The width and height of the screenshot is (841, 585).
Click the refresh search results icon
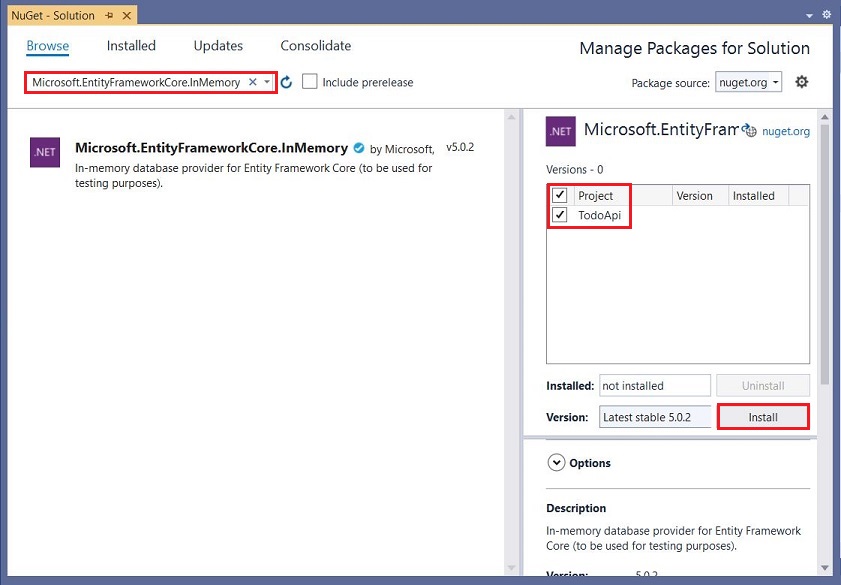click(x=287, y=82)
